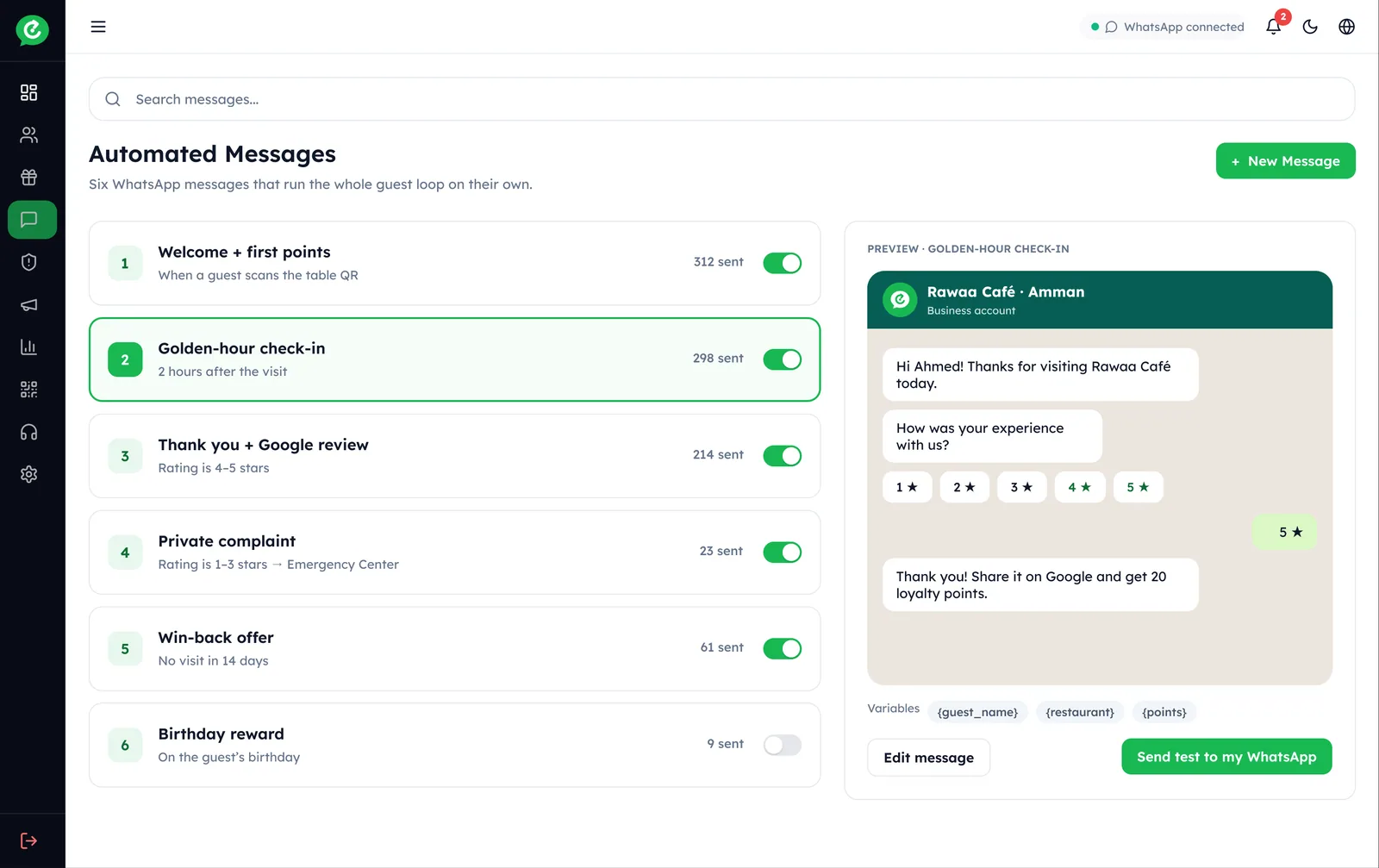Click the number 5 badge on Win-back offer
The width and height of the screenshot is (1379, 868).
pyautogui.click(x=125, y=649)
